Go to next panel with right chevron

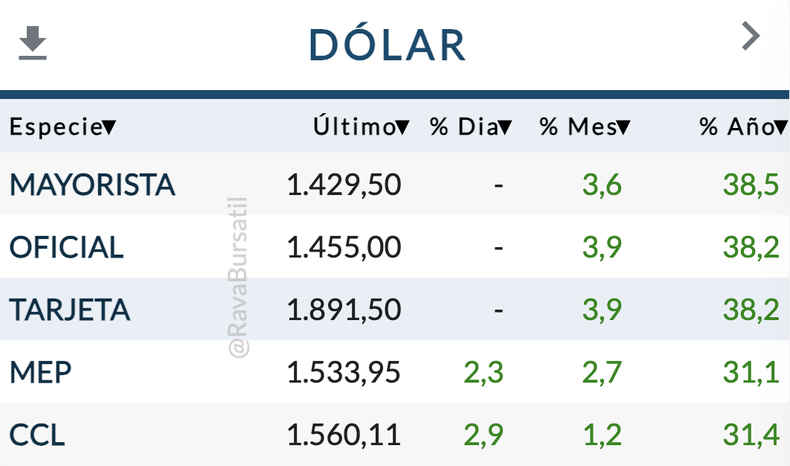[750, 37]
